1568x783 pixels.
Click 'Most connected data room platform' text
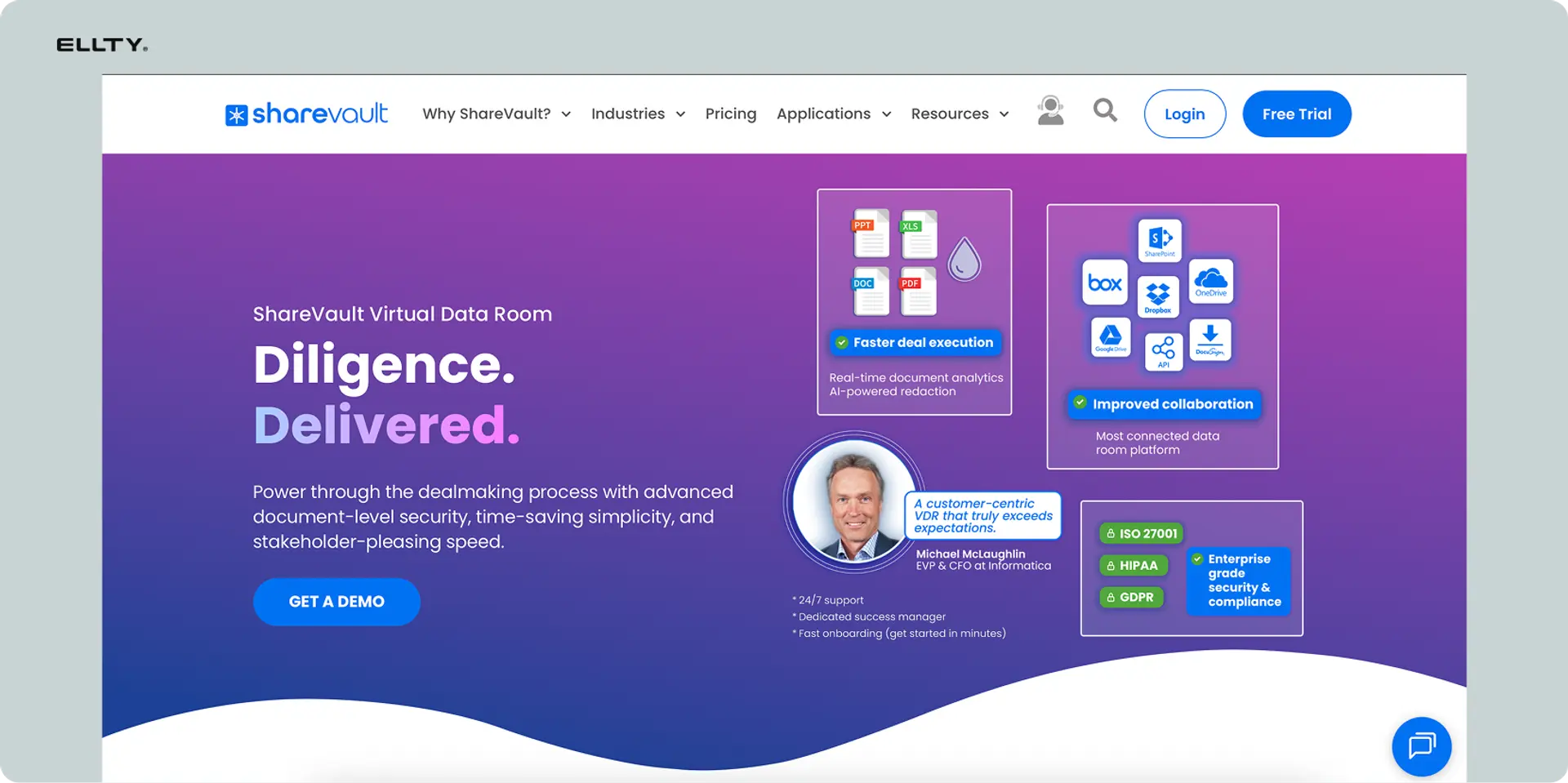point(1158,443)
